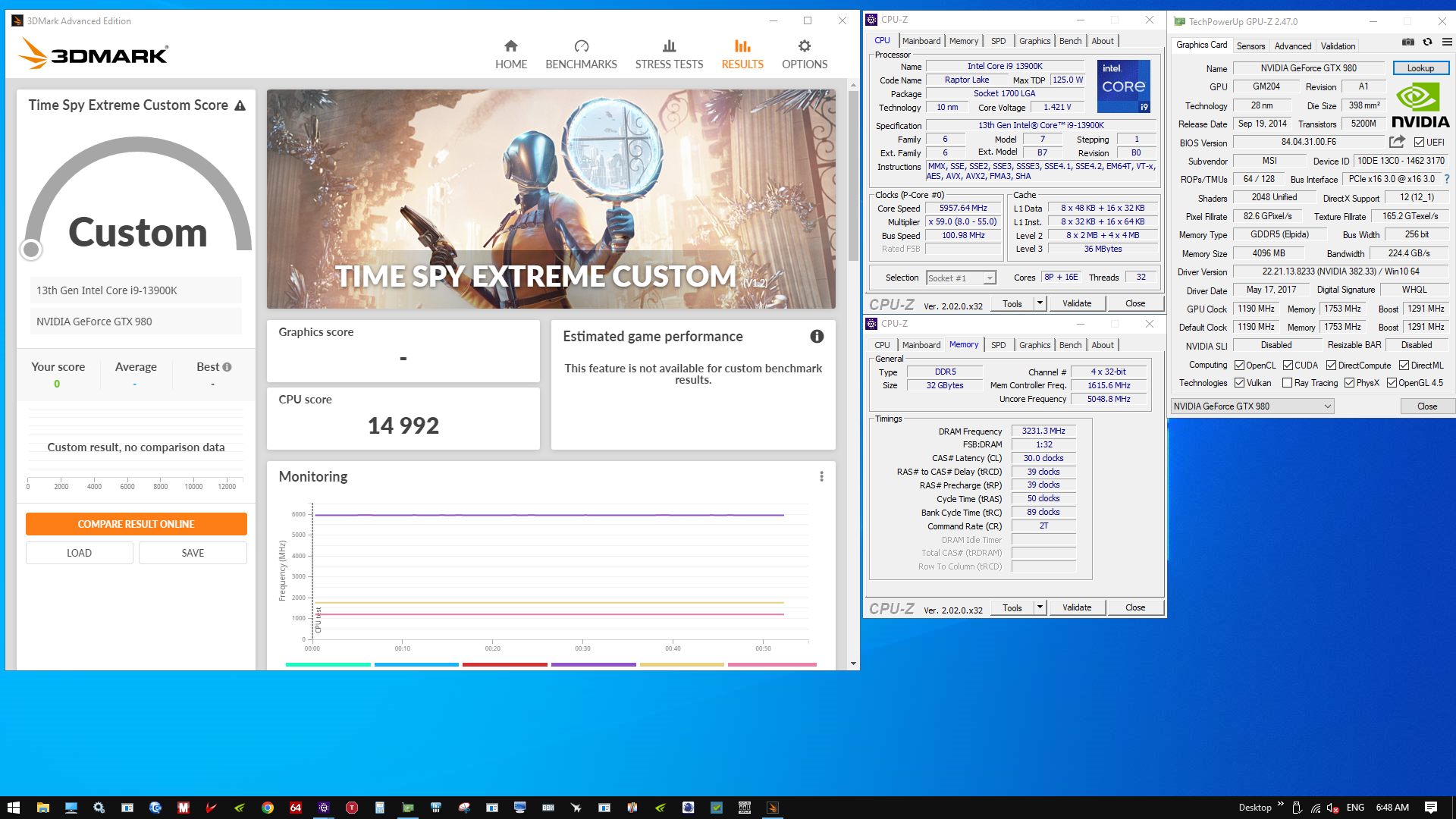This screenshot has width=1456, height=819.
Task: Open the Windows Start menu
Action: 14,808
